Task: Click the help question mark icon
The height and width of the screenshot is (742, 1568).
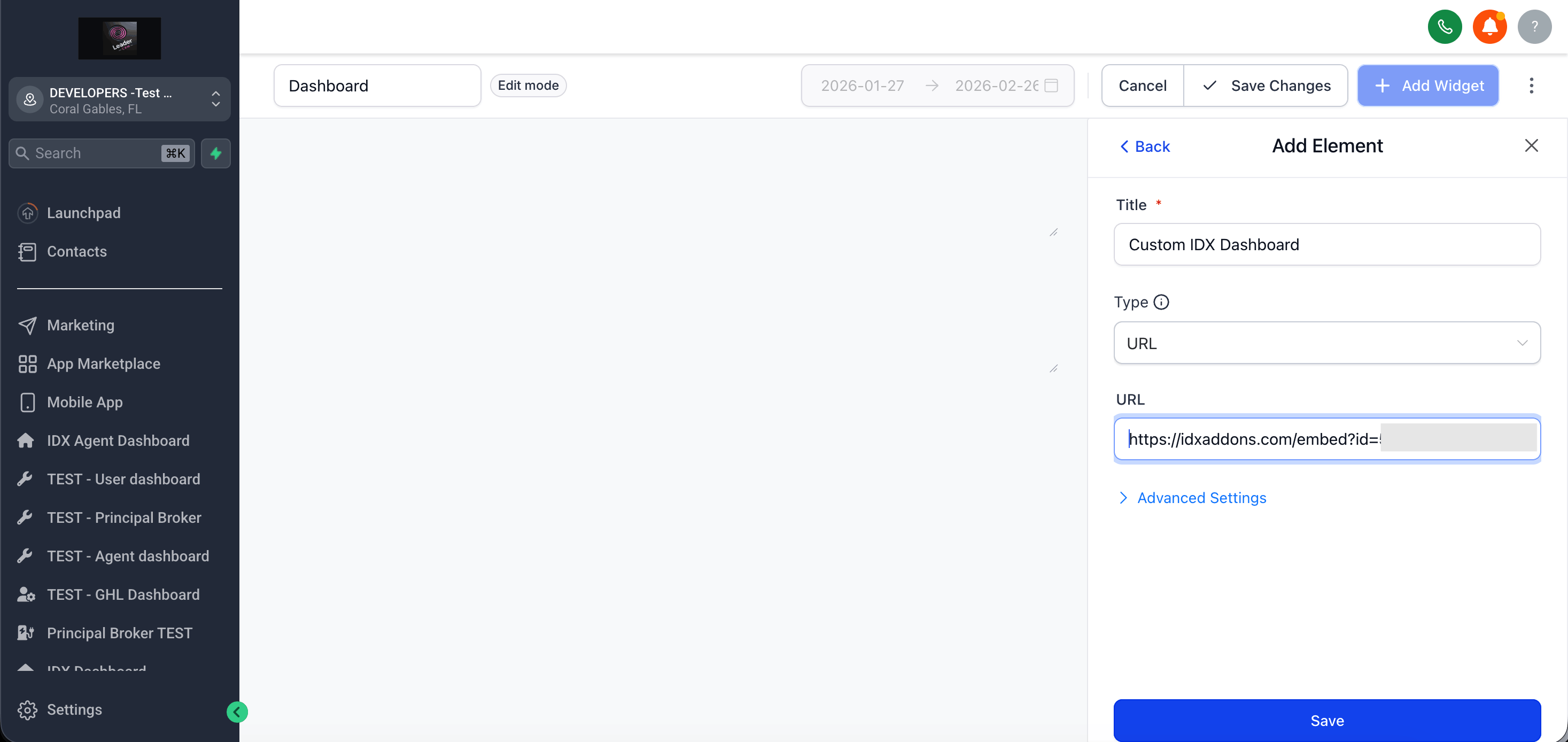Action: (1534, 26)
